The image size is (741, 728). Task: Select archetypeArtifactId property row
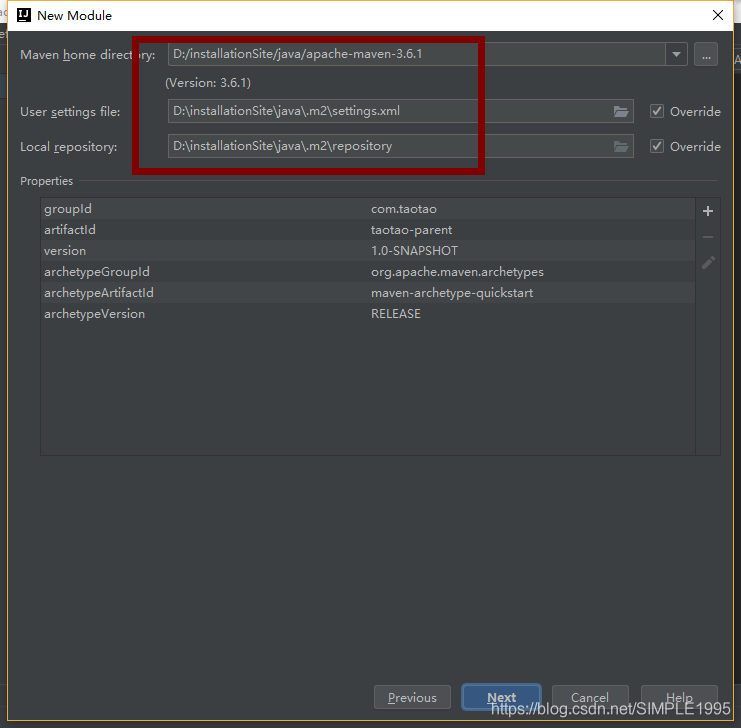tap(368, 293)
